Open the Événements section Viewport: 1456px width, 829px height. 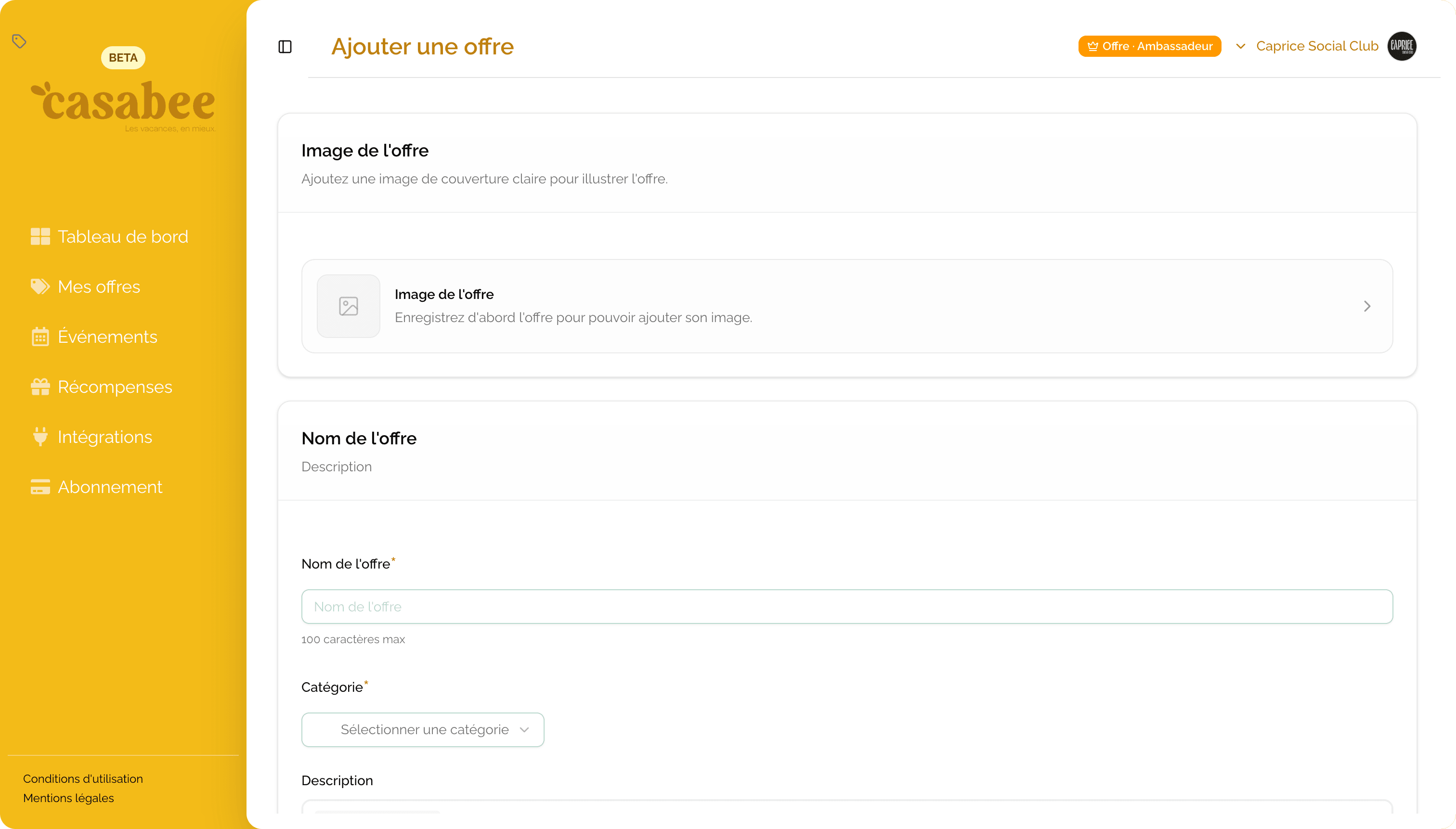(x=94, y=337)
